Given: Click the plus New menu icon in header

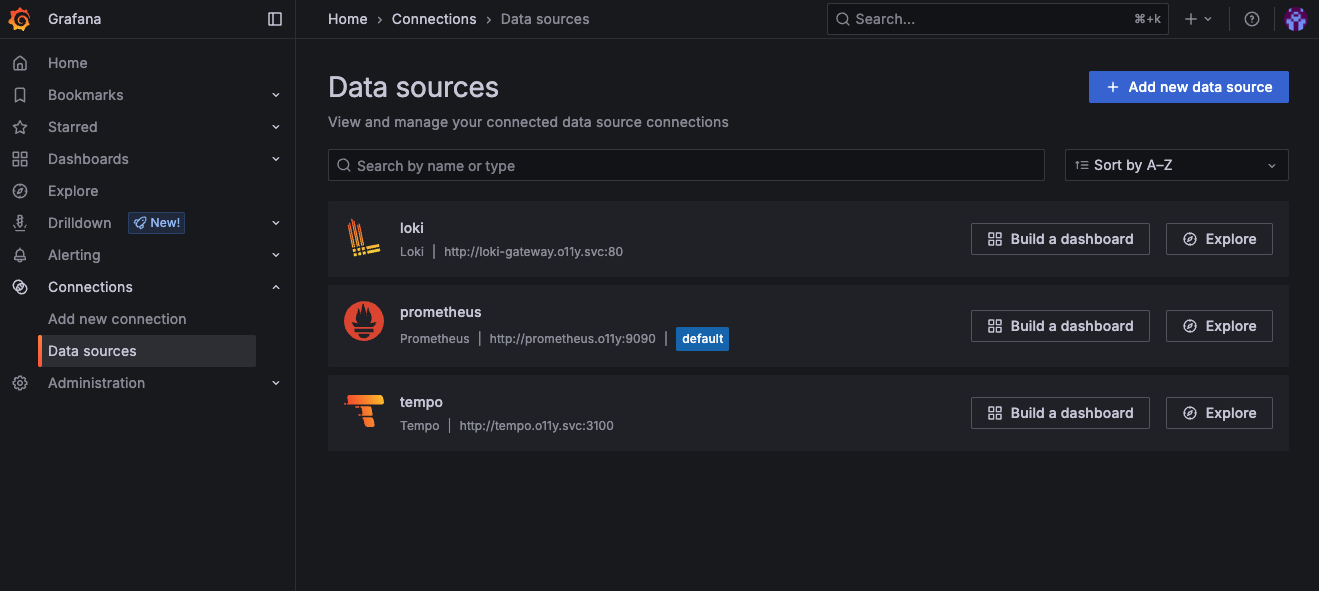Looking at the screenshot, I should (x=1191, y=19).
